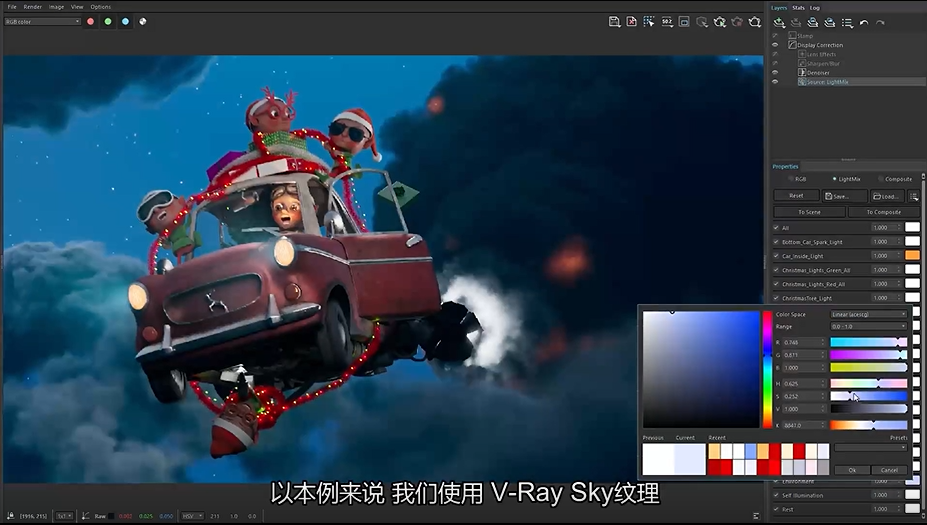The height and width of the screenshot is (525, 927).
Task: Show the Lens Effects layer
Action: click(x=775, y=54)
